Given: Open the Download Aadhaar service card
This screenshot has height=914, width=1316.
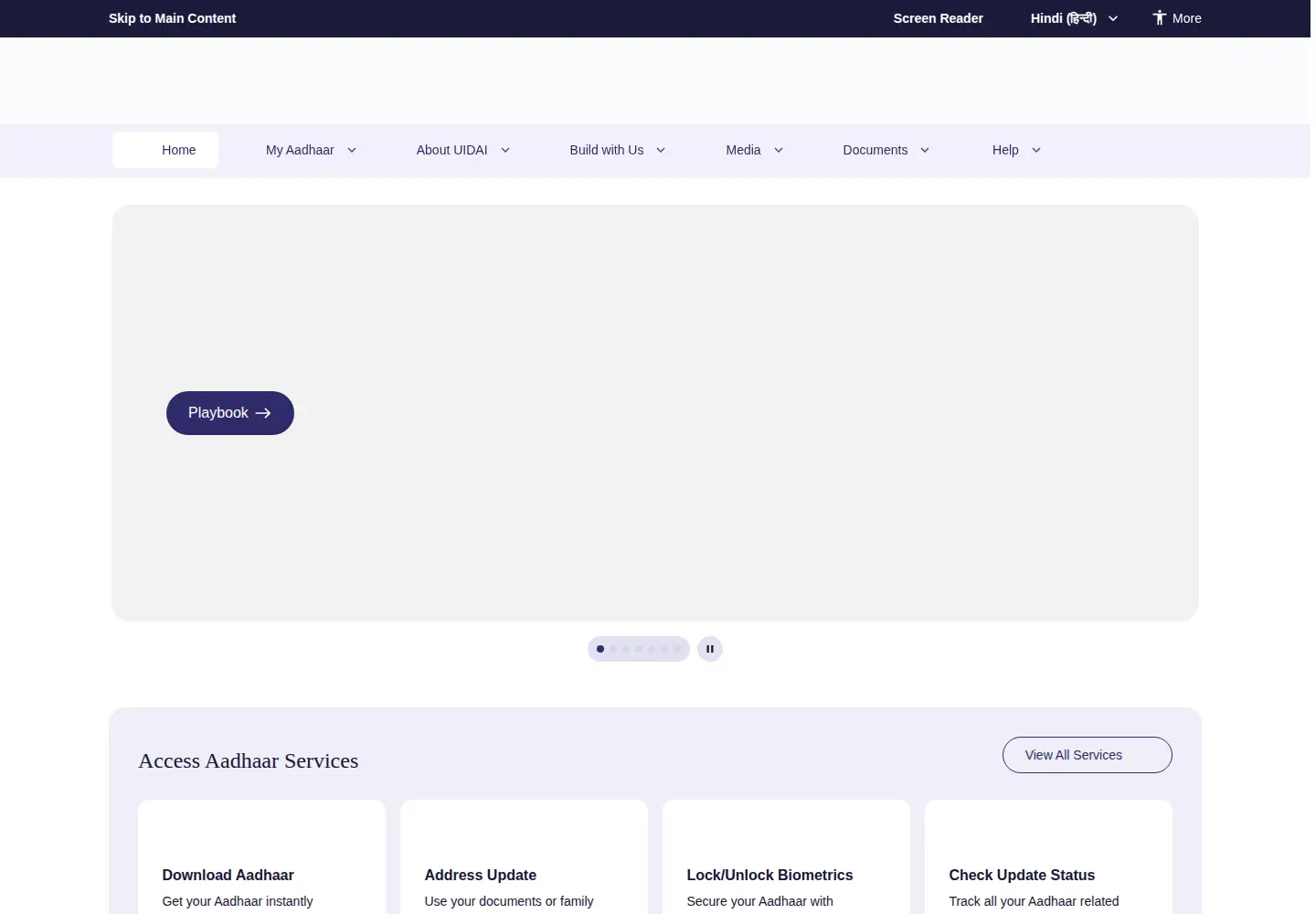Looking at the screenshot, I should point(261,857).
